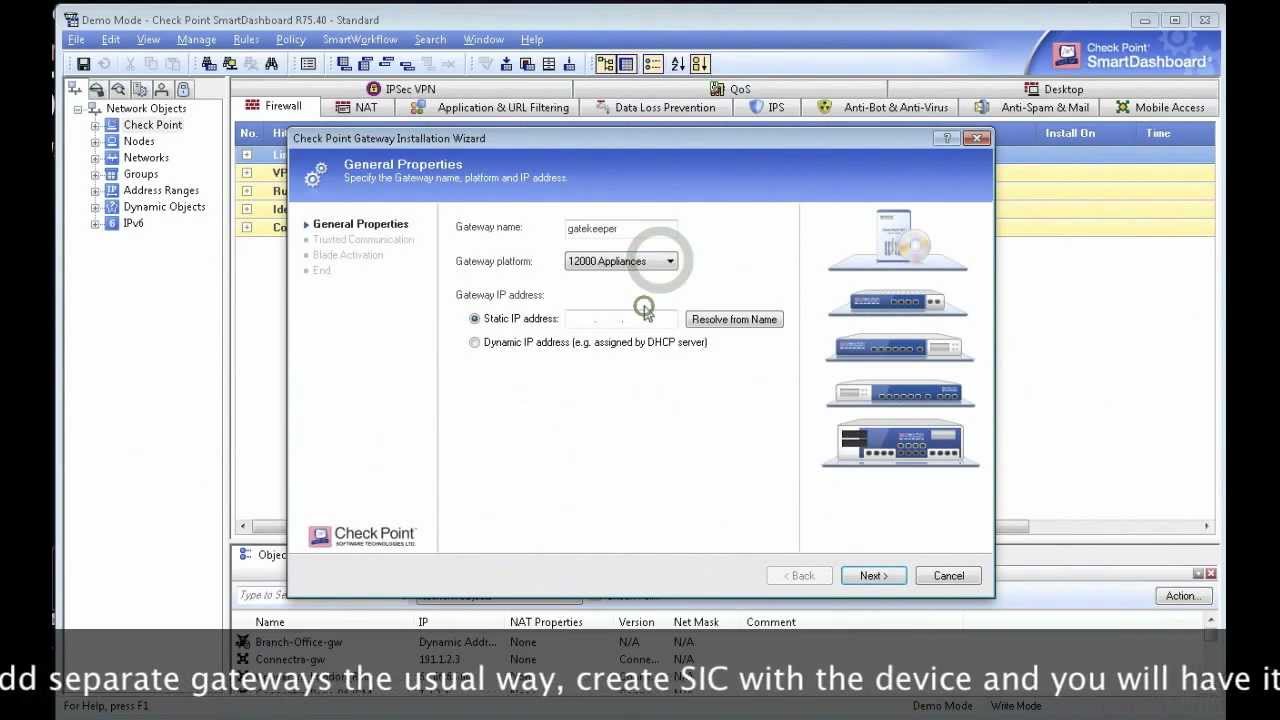Screen dimensions: 1280x720
Task: Open the Resources tab icon with magnifier
Action: point(118,89)
